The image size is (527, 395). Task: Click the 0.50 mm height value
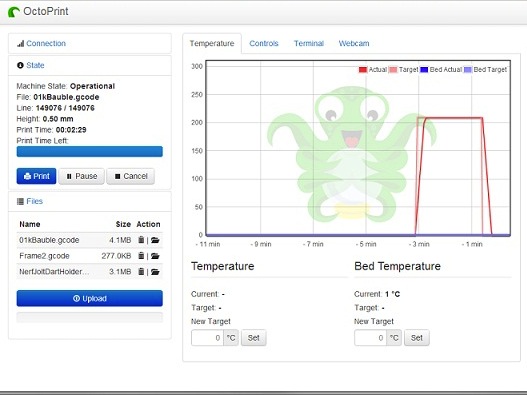(x=58, y=119)
